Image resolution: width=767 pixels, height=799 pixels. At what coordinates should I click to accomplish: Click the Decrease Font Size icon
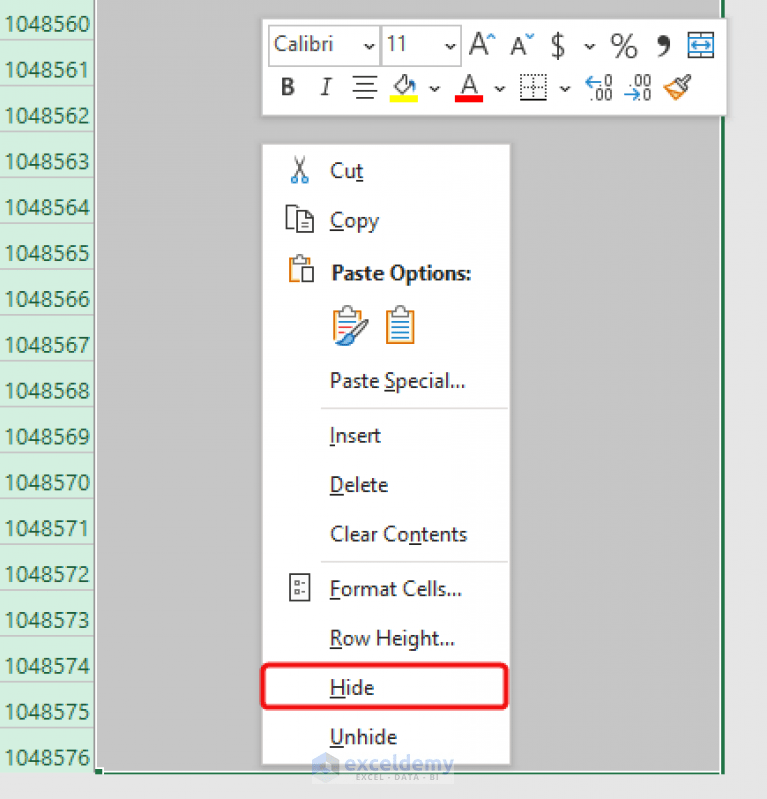tap(522, 45)
